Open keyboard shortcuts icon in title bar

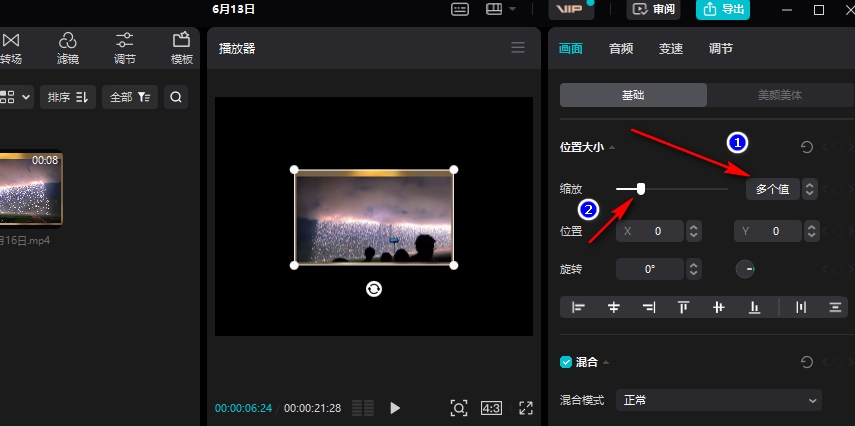pos(460,9)
